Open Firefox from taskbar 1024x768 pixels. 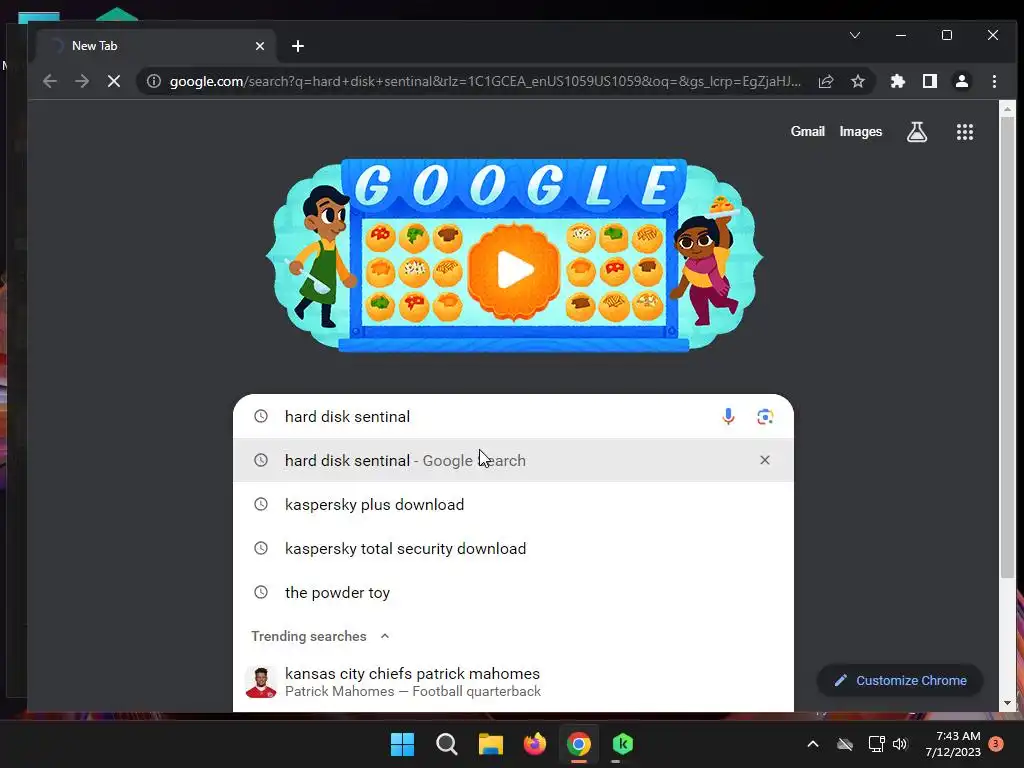point(535,744)
